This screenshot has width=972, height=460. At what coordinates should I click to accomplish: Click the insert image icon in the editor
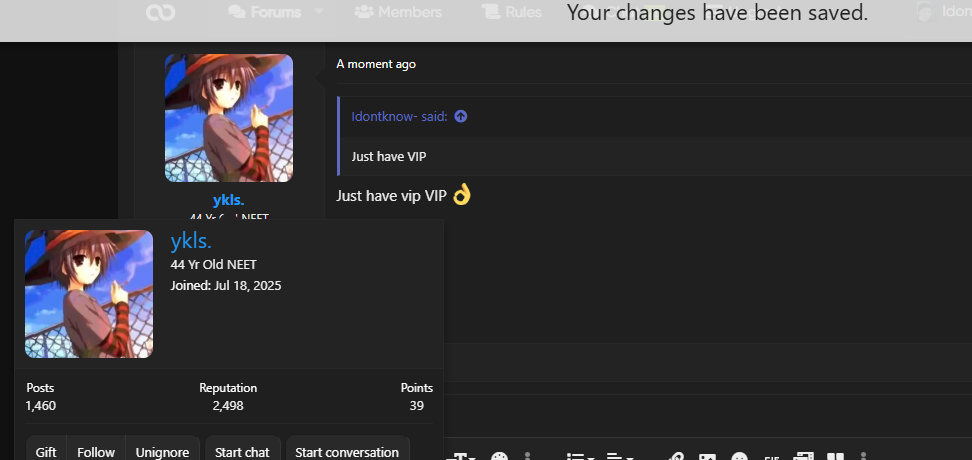[x=708, y=457]
